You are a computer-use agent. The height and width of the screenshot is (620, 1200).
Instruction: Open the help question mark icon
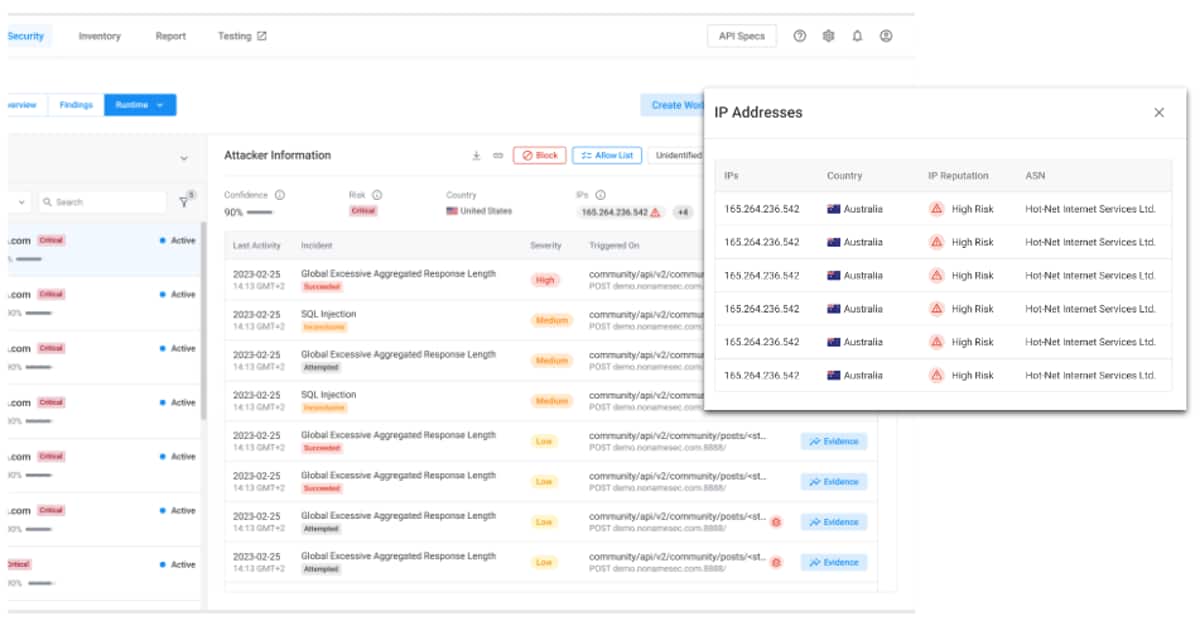pos(799,36)
